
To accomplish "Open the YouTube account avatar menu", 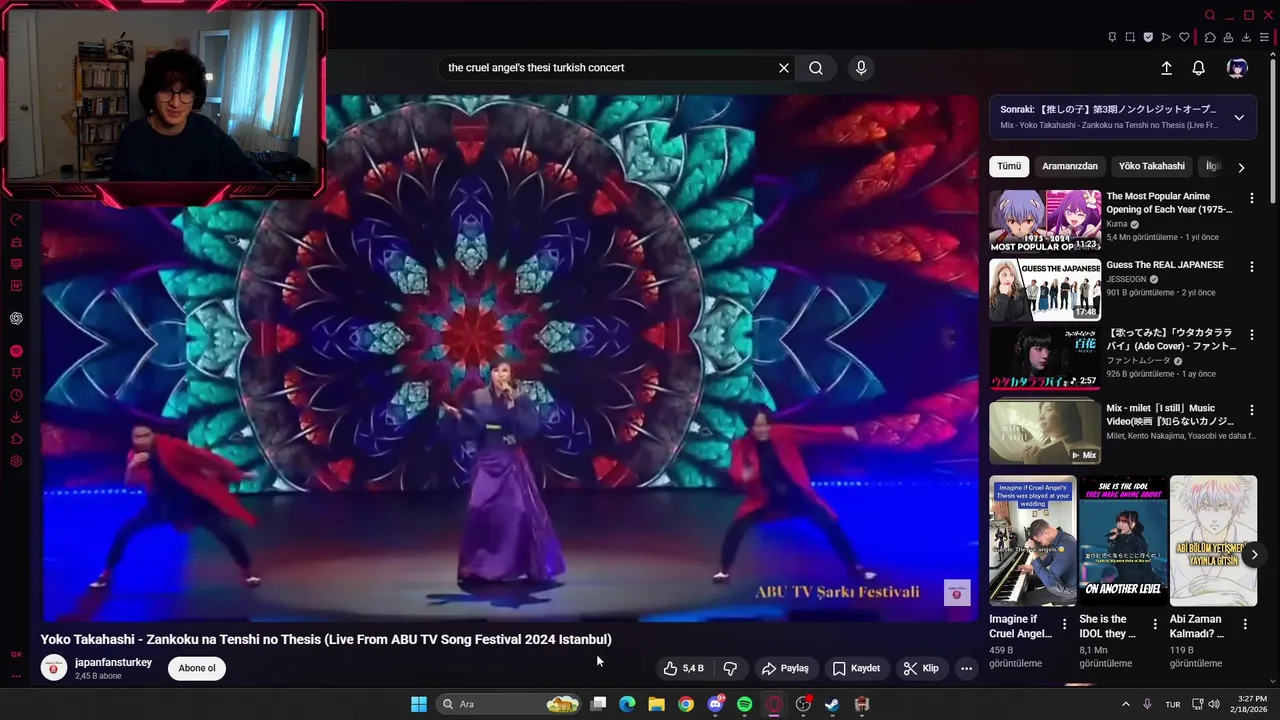I will [1237, 68].
